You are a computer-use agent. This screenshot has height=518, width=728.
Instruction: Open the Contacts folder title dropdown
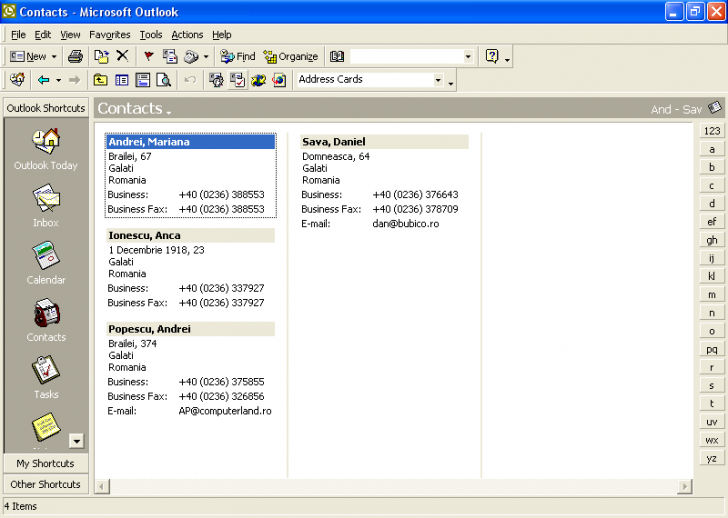169,112
